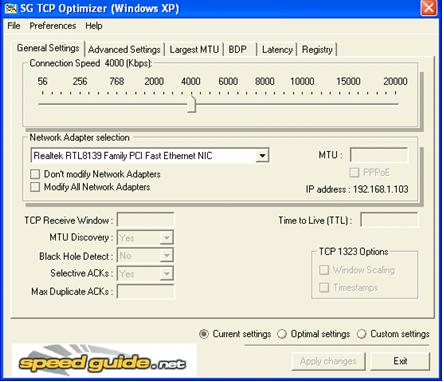
Task: Click the 2000 speed label
Action: 154,81
